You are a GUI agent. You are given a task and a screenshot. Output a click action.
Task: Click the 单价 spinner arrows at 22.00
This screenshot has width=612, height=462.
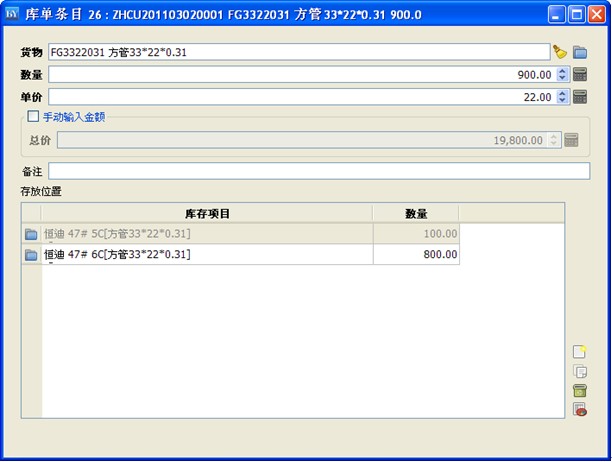coord(562,97)
